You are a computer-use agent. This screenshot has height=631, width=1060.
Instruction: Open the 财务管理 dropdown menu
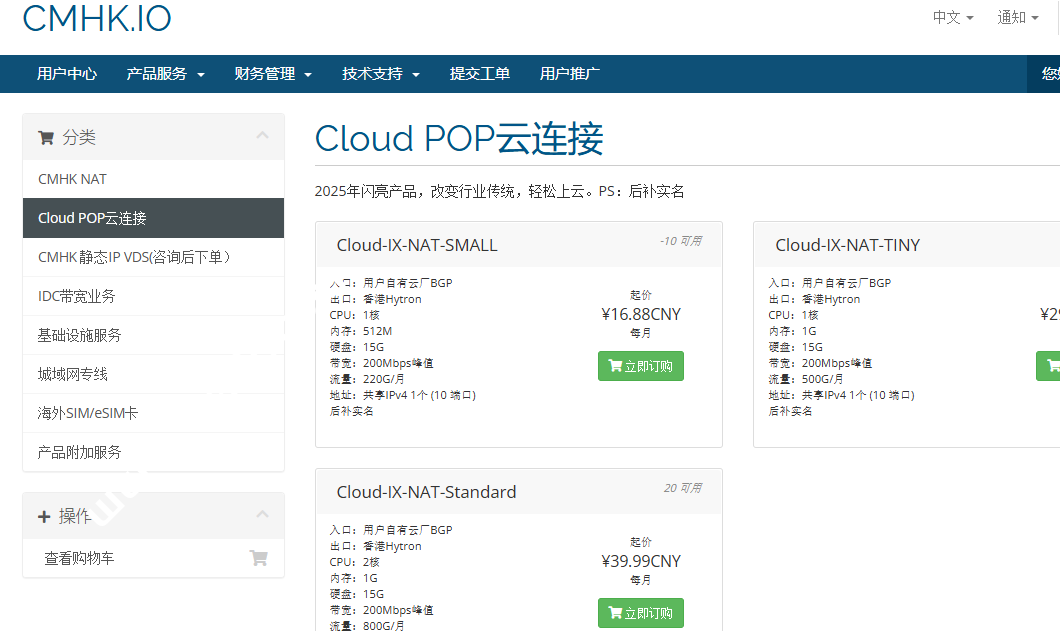point(272,73)
